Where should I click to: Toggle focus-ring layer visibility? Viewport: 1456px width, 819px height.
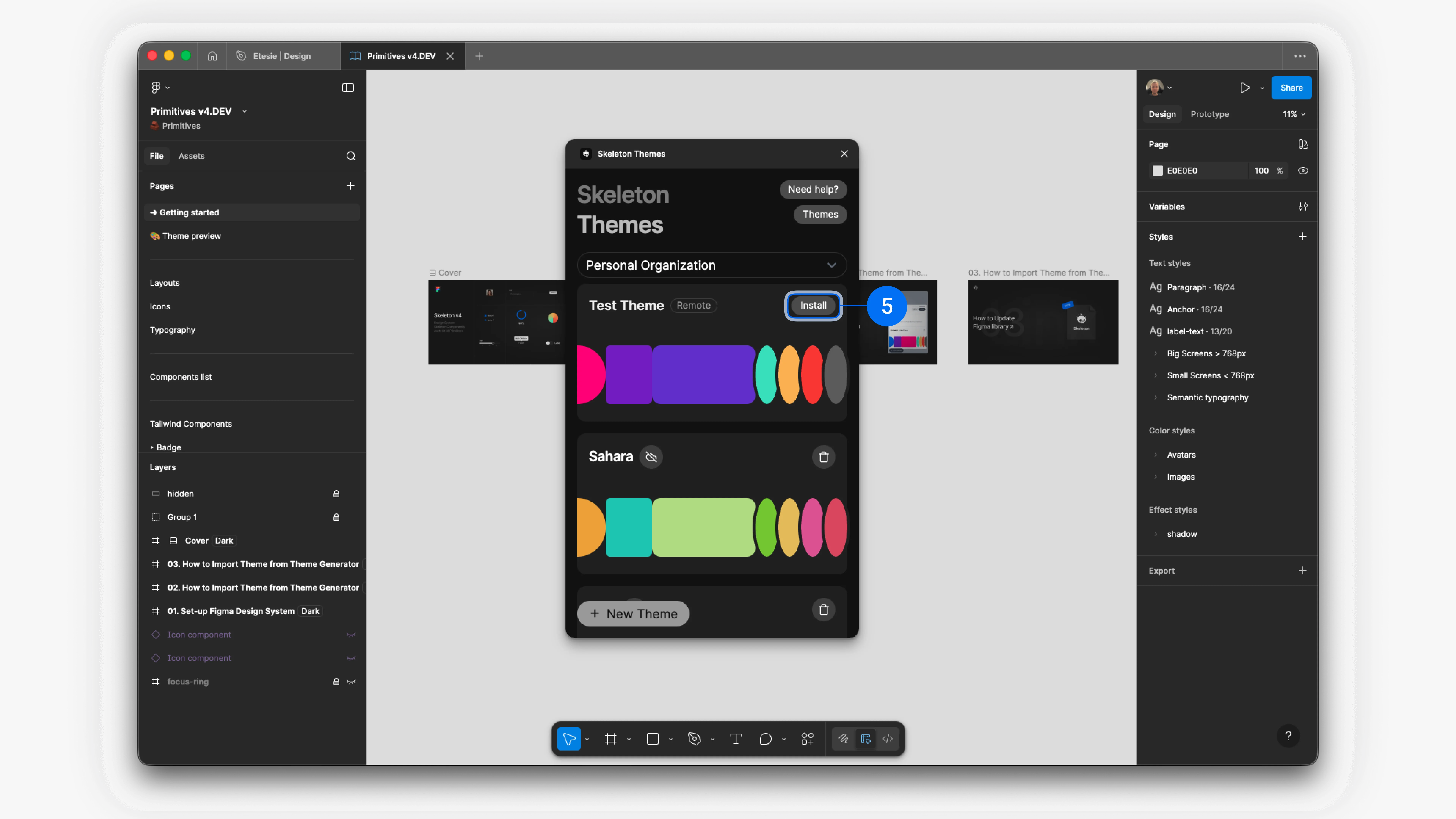pyautogui.click(x=351, y=682)
